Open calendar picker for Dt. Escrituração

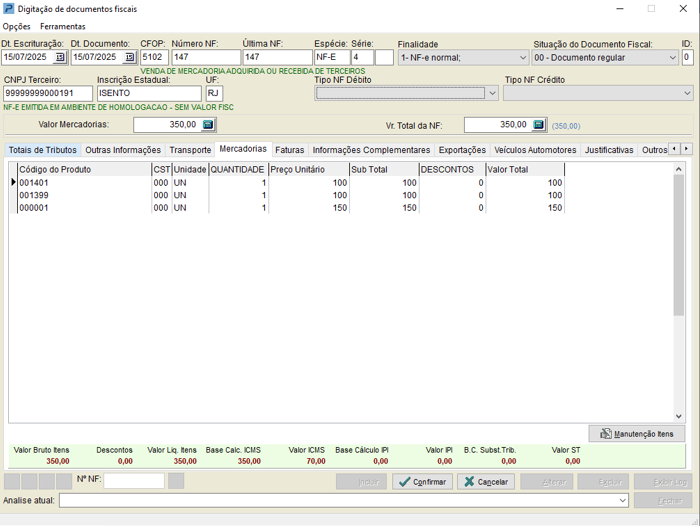coord(60,58)
